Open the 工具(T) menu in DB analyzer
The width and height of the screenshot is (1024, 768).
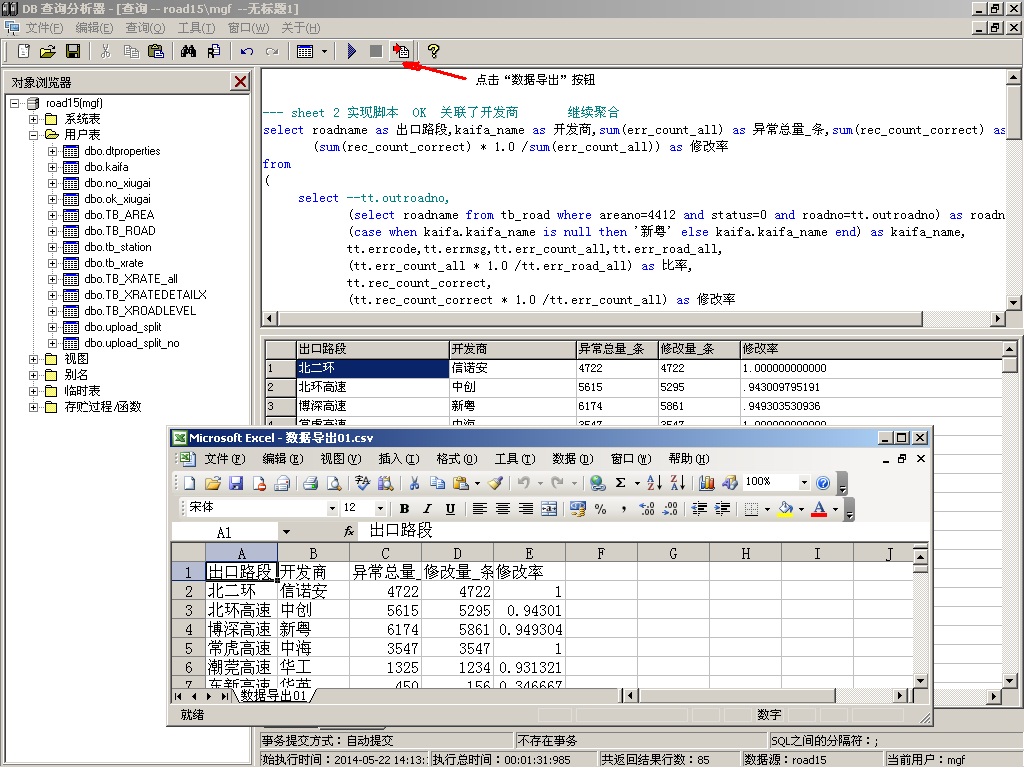[196, 28]
